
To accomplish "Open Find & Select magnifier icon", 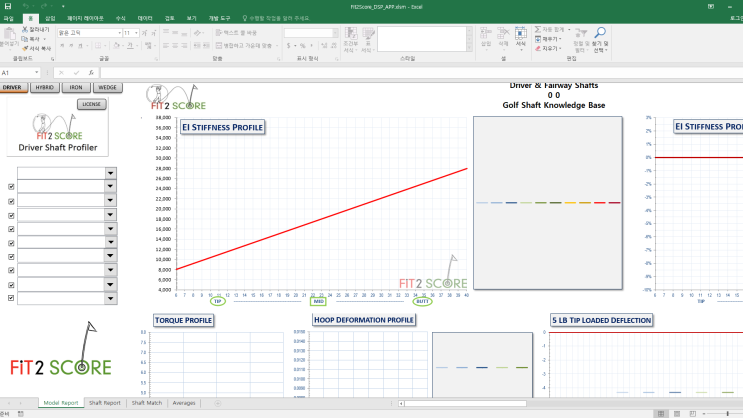I will [600, 33].
